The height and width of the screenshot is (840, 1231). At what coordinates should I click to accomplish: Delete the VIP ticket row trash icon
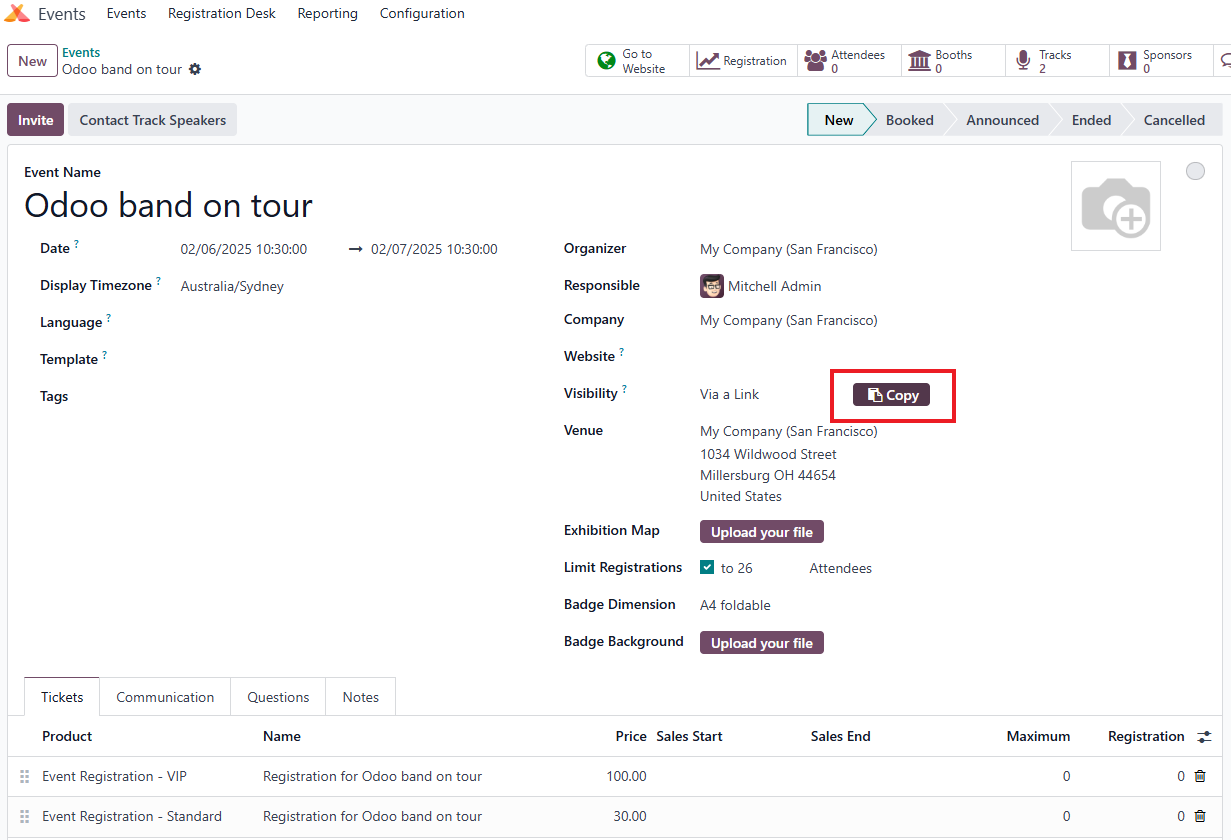(x=1200, y=776)
